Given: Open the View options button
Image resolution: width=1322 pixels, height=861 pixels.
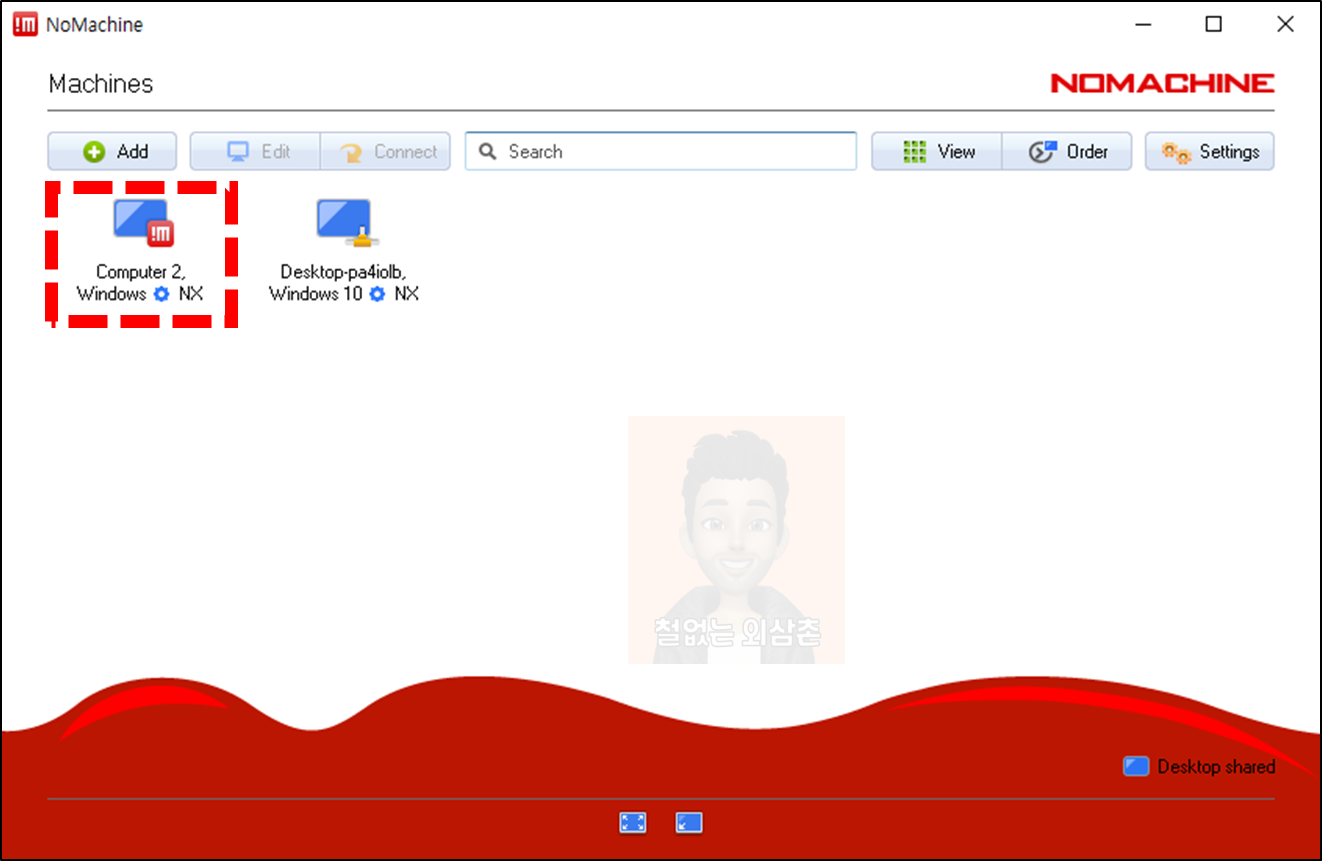Looking at the screenshot, I should [937, 152].
